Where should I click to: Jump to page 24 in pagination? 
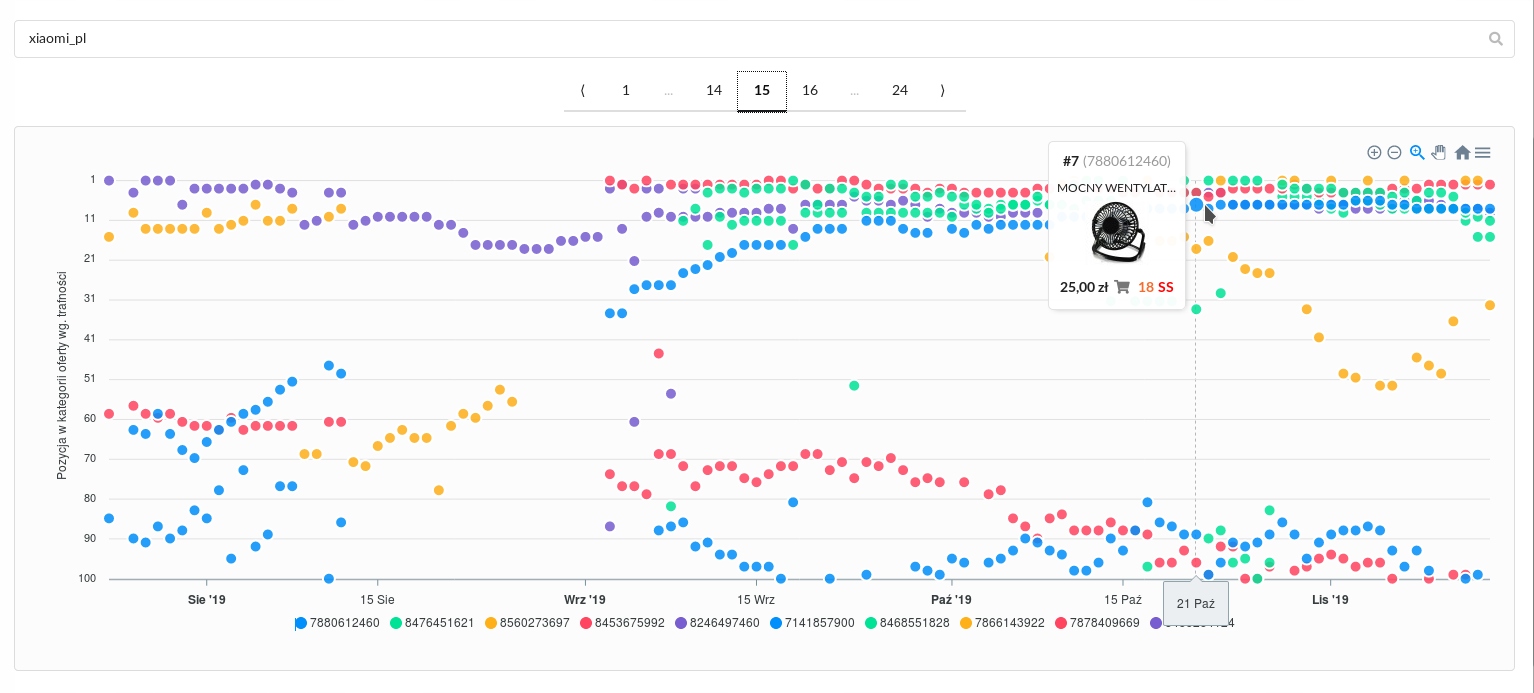point(900,90)
